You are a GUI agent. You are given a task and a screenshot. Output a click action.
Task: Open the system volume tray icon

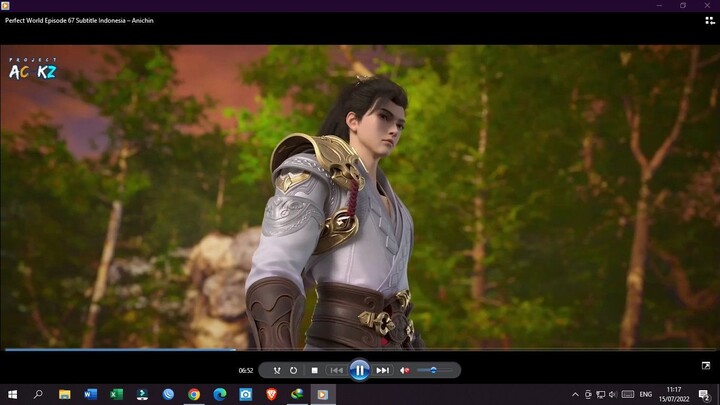(x=613, y=394)
